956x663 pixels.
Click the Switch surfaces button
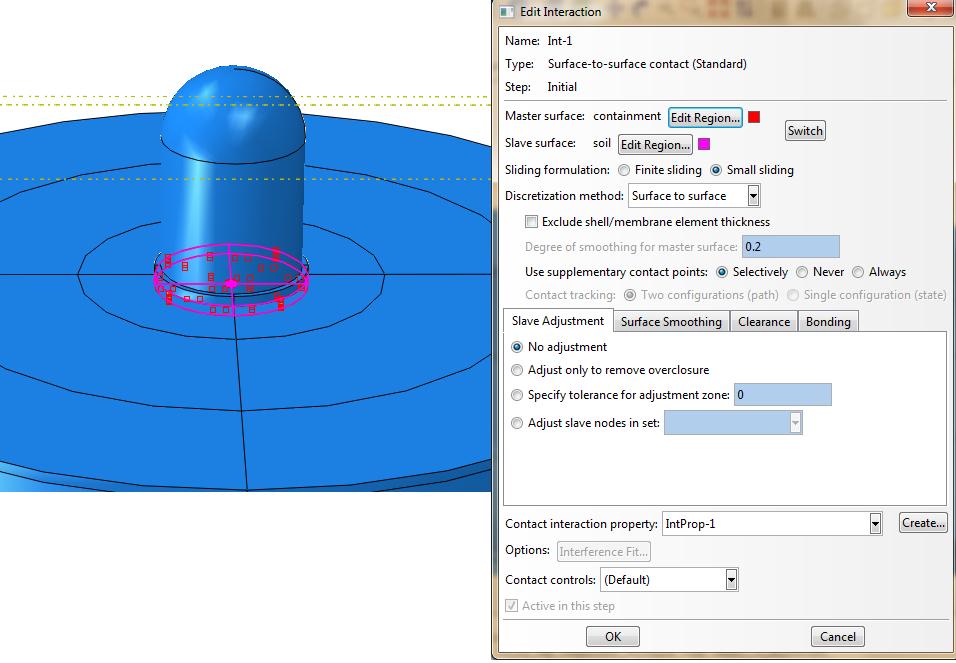click(x=805, y=131)
